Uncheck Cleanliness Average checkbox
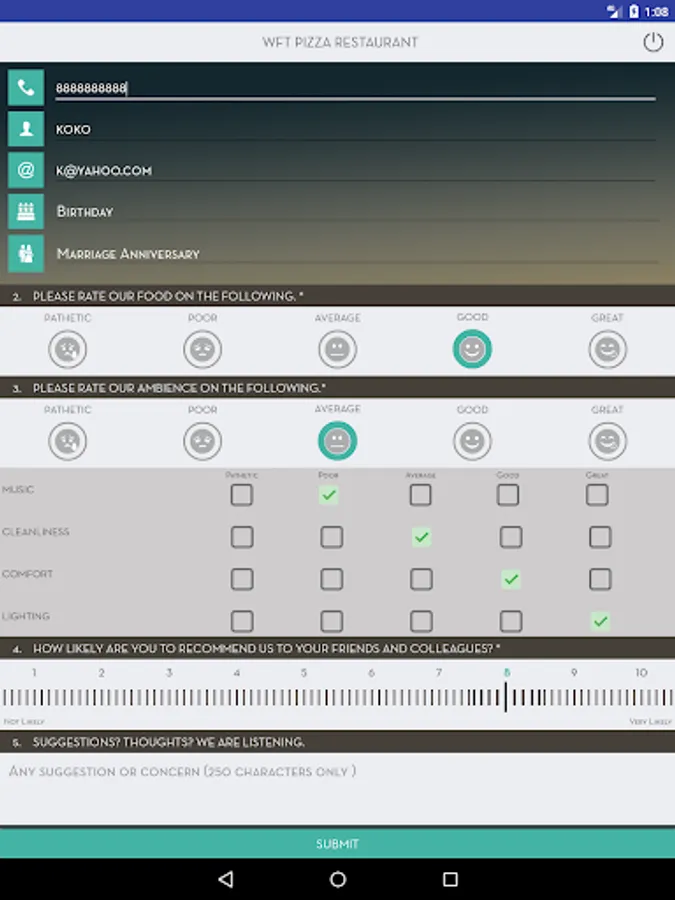675x900 pixels. 421,537
